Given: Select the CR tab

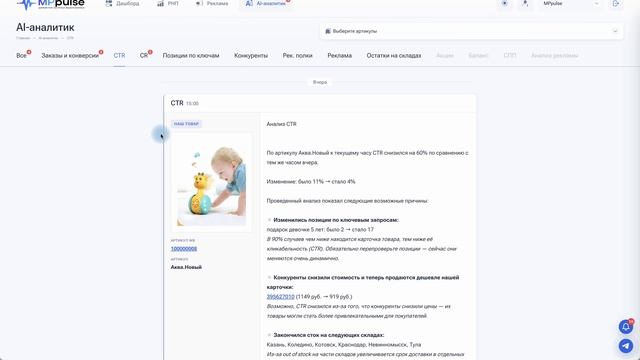Looking at the screenshot, I should click(144, 56).
